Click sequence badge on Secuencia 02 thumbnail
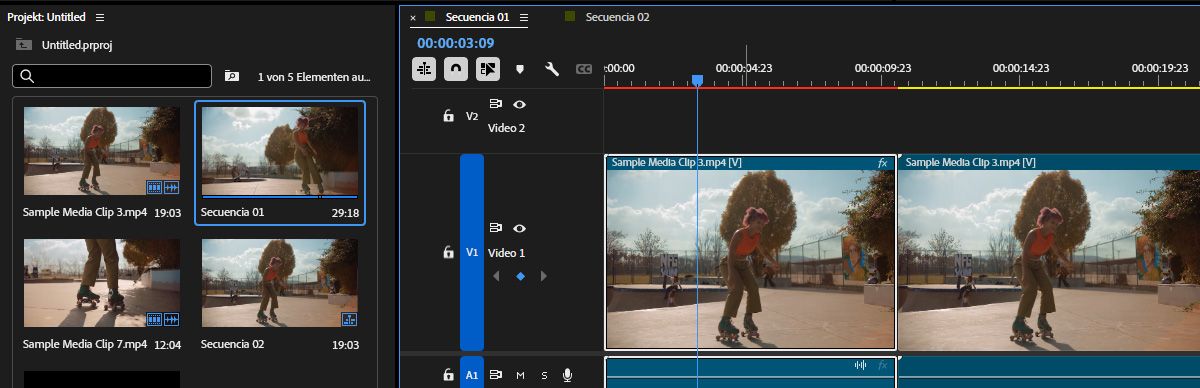This screenshot has height=388, width=1200. pyautogui.click(x=349, y=319)
